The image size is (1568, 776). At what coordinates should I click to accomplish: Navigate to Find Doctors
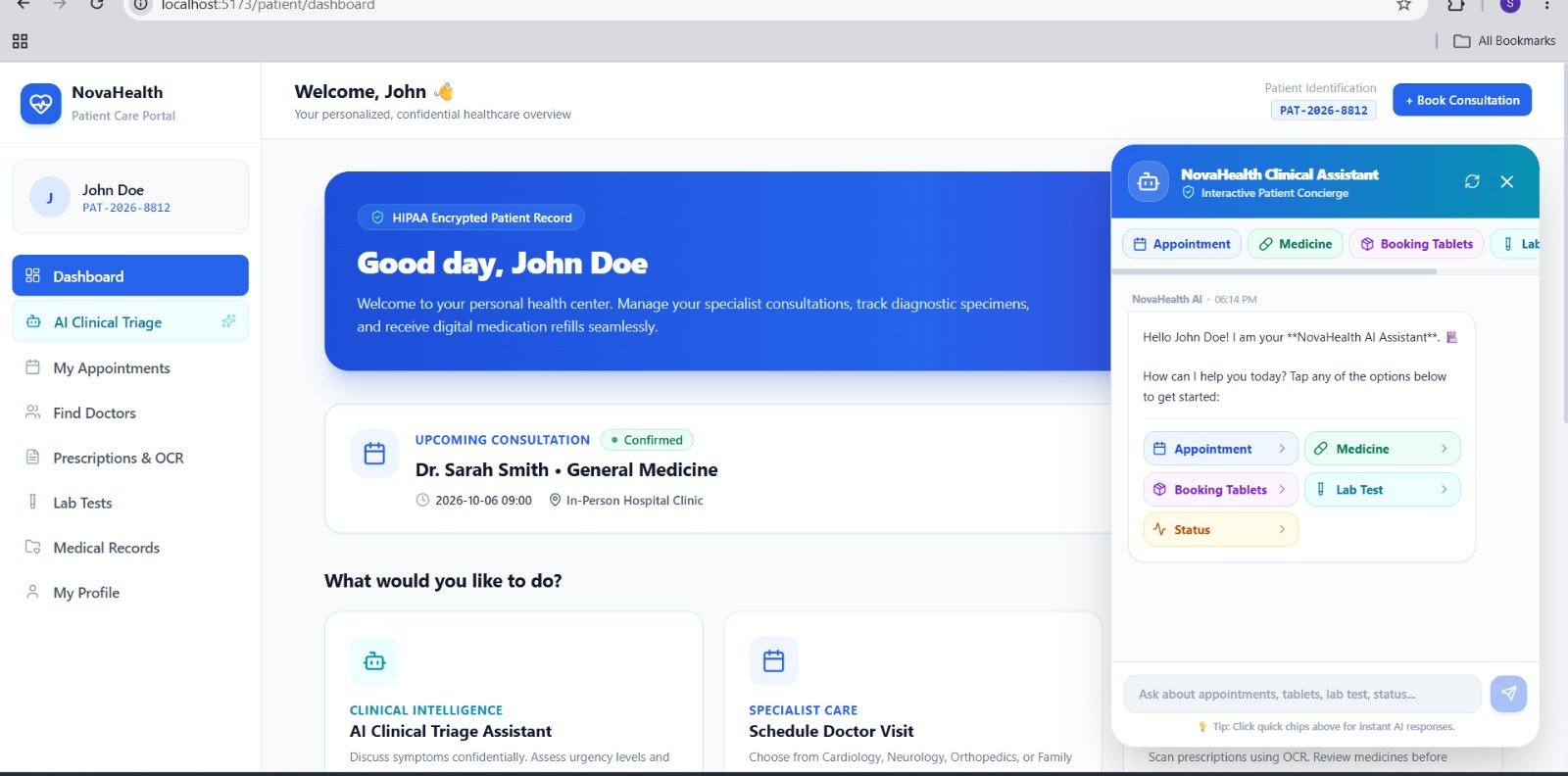130,412
